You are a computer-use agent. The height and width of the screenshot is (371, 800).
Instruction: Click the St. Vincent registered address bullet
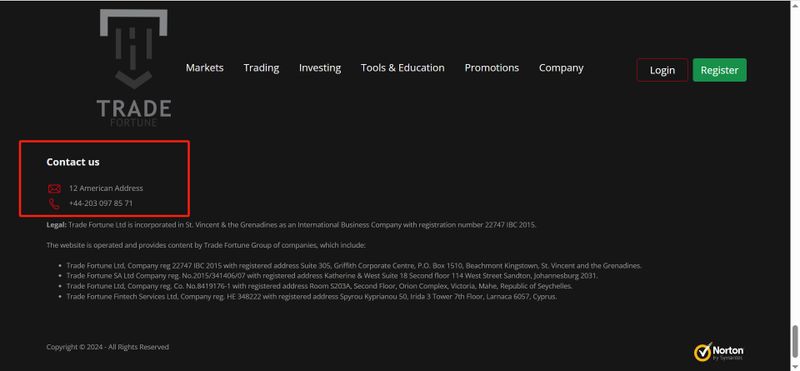[x=354, y=265]
